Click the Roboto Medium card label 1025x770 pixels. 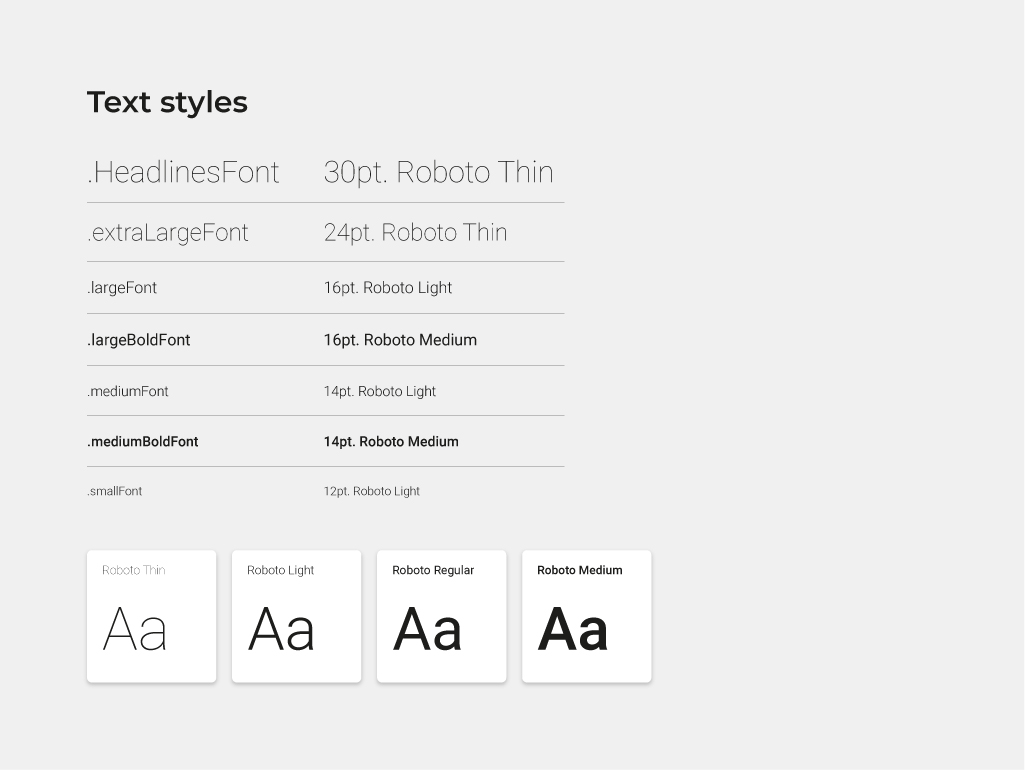(579, 570)
